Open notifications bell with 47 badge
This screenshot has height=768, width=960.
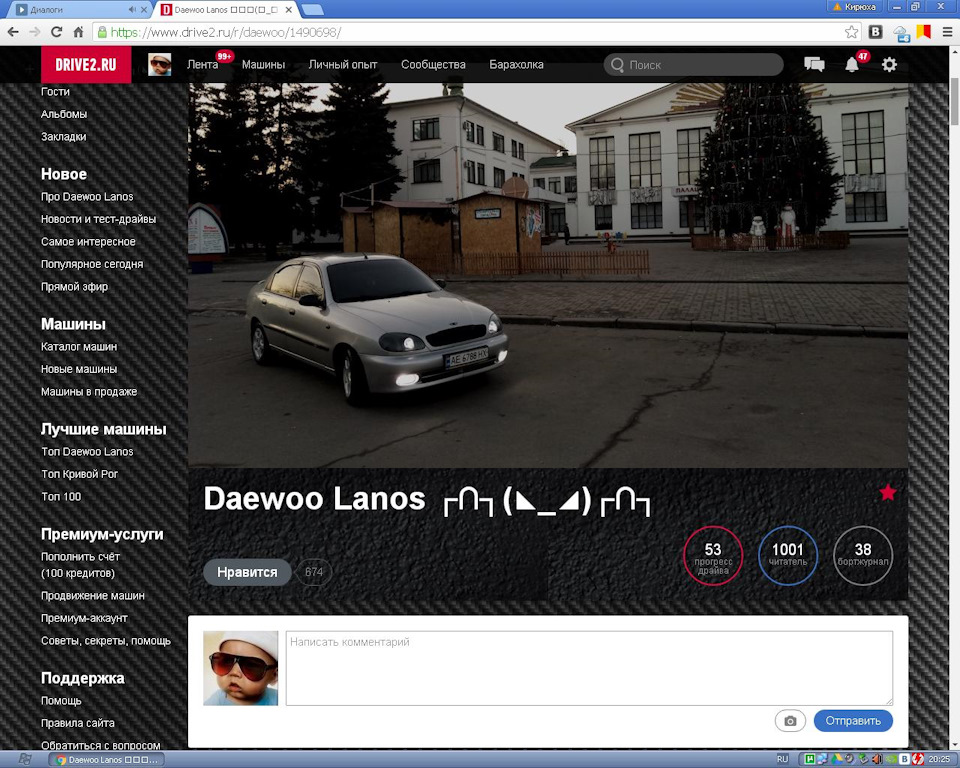pyautogui.click(x=852, y=64)
